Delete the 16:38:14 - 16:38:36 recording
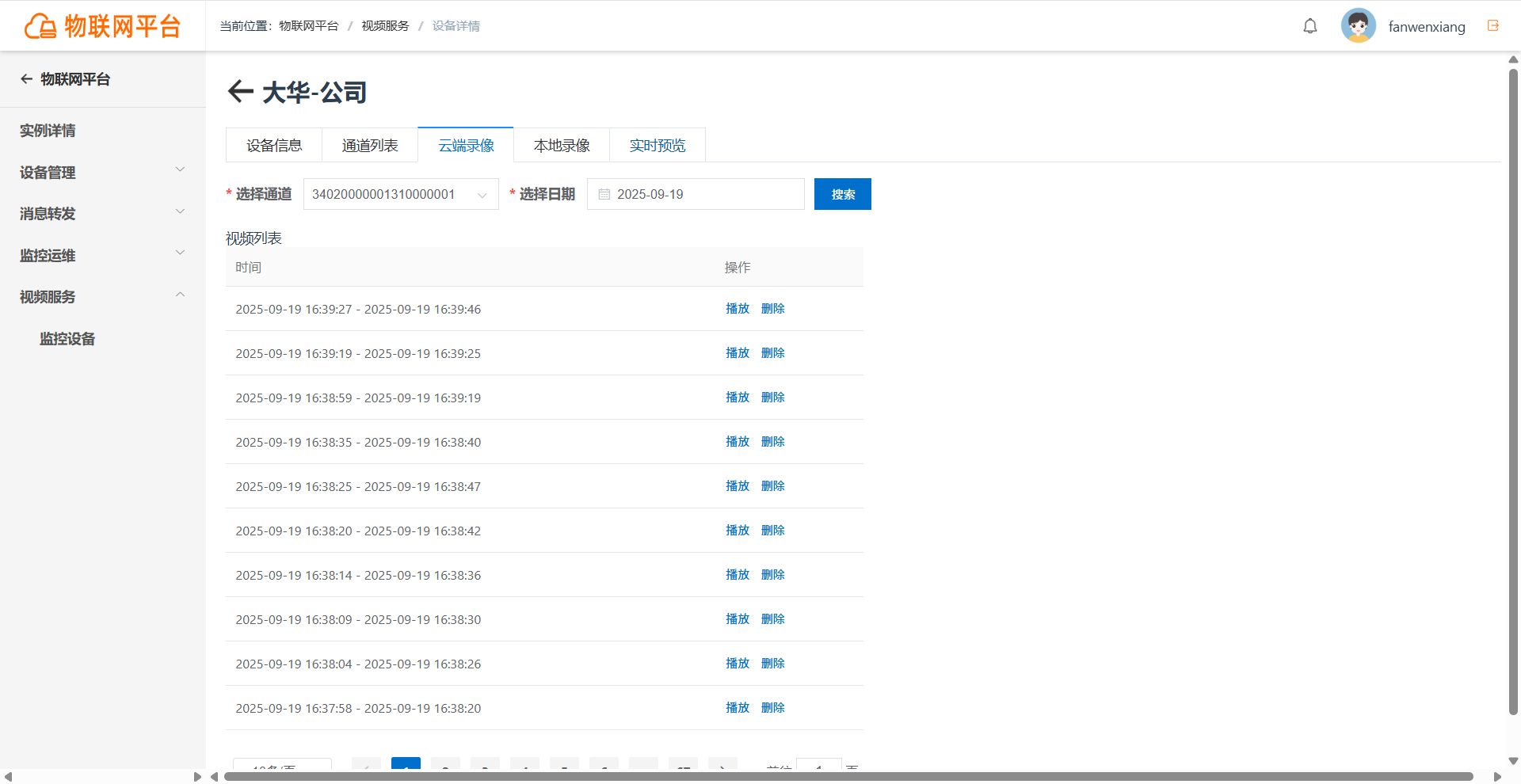 pos(773,575)
